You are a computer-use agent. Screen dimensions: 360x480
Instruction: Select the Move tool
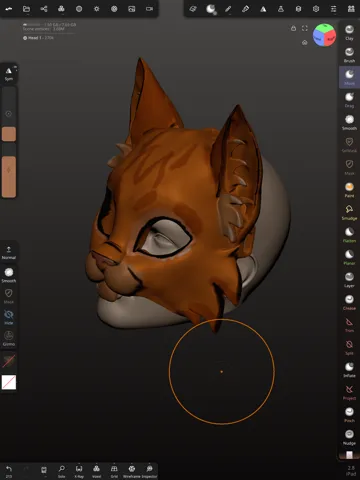(349, 77)
